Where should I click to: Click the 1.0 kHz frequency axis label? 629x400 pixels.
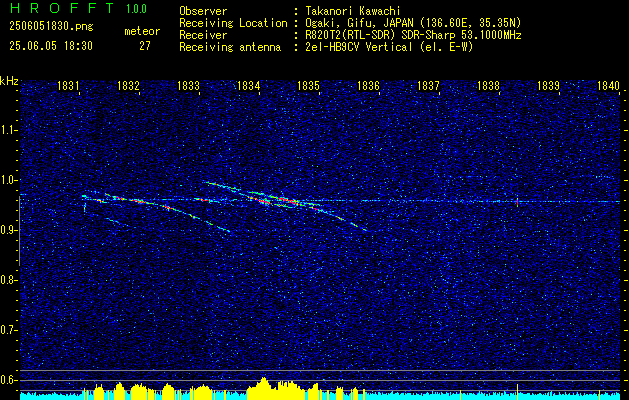(x=9, y=180)
